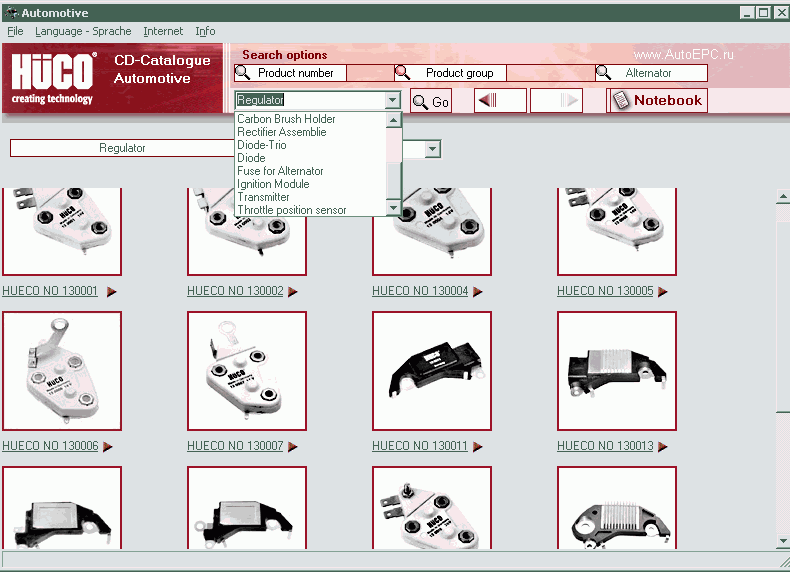Open the HUECO NO 130013 link

pyautogui.click(x=605, y=446)
